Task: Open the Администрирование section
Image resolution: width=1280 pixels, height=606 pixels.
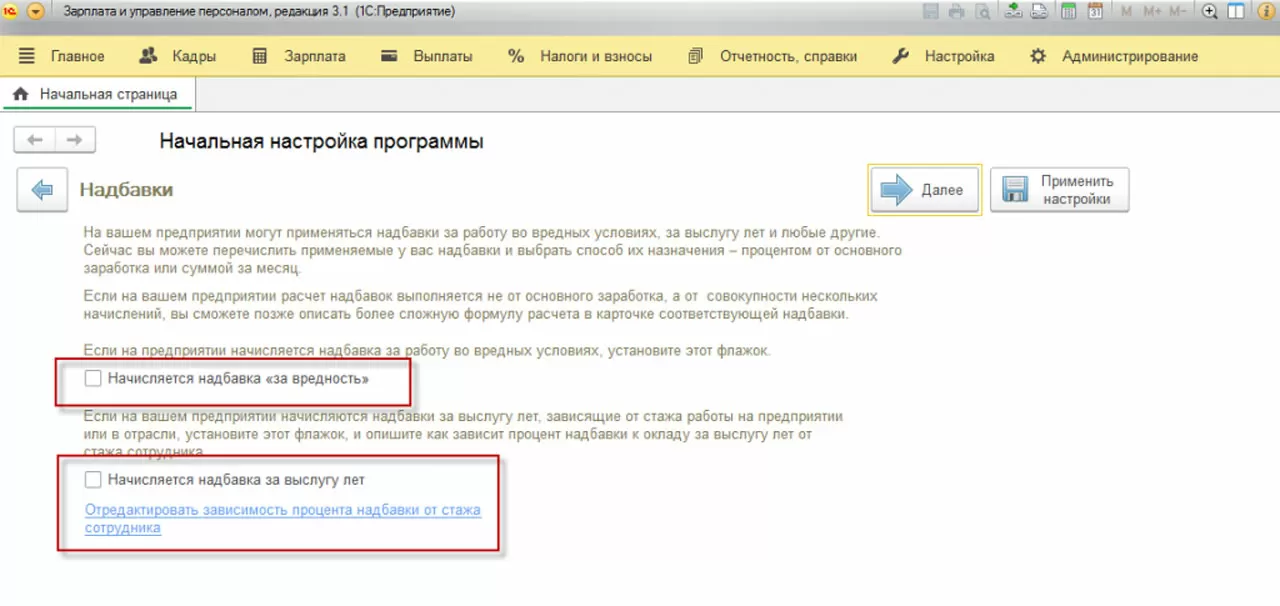Action: 1113,56
